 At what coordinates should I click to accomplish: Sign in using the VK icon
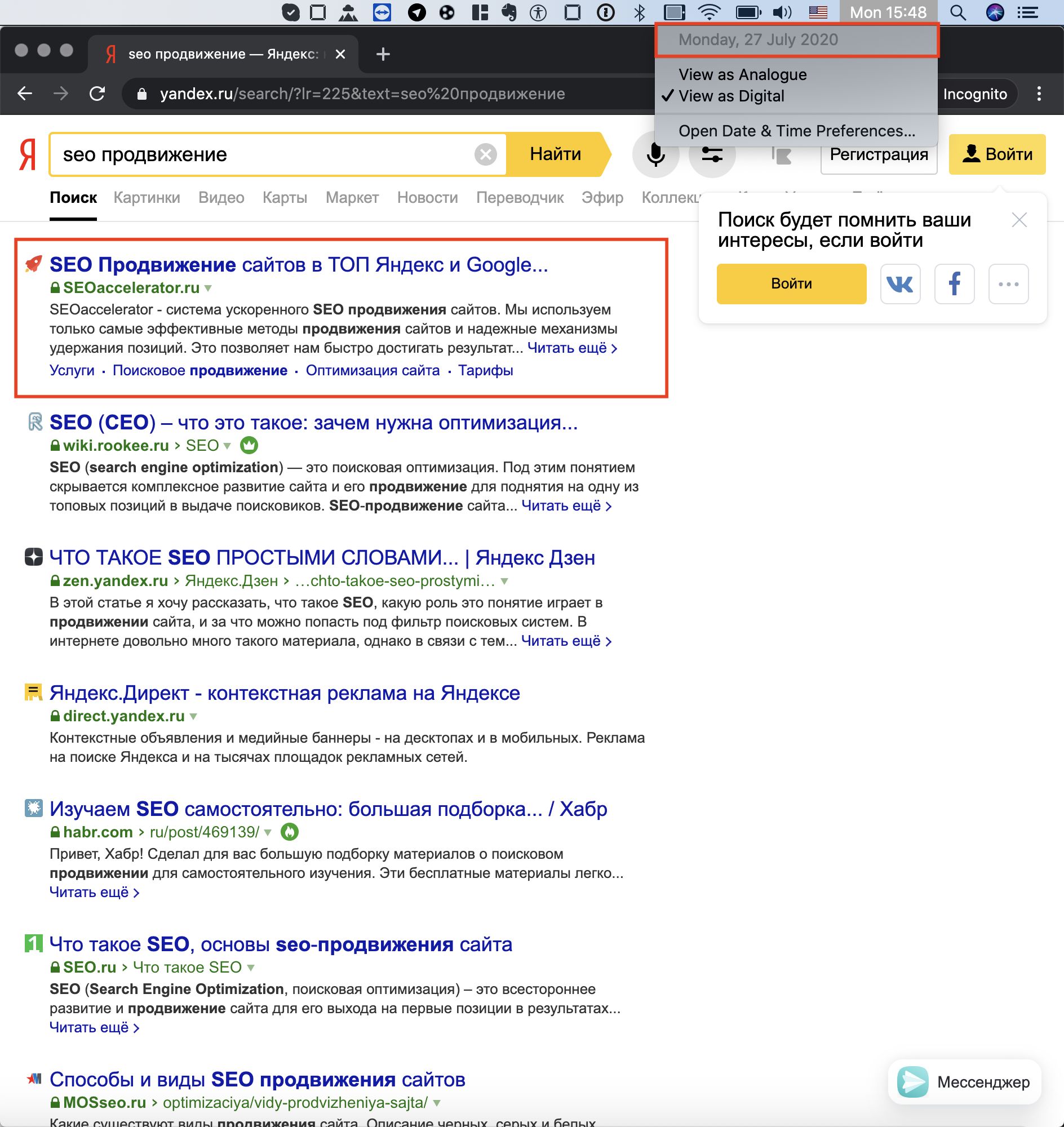(x=900, y=283)
